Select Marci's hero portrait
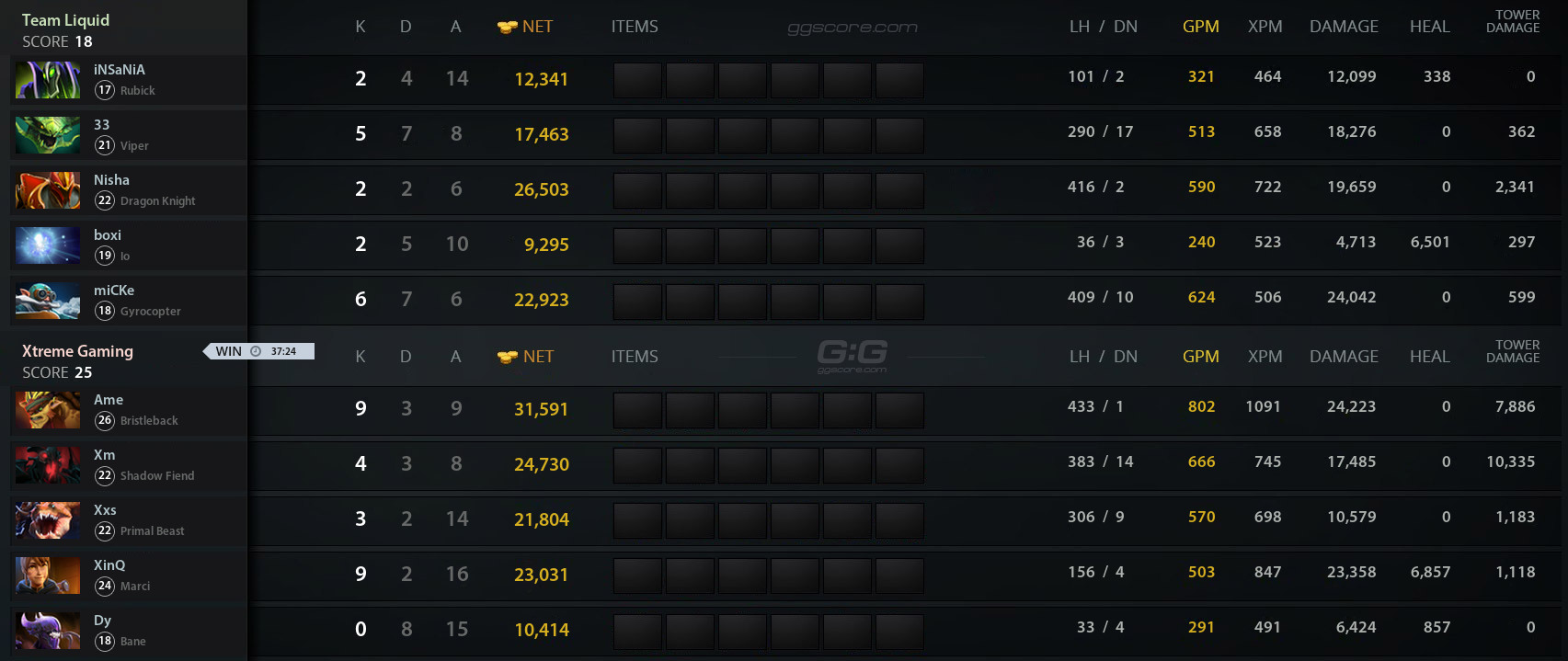1568x661 pixels. pos(47,576)
